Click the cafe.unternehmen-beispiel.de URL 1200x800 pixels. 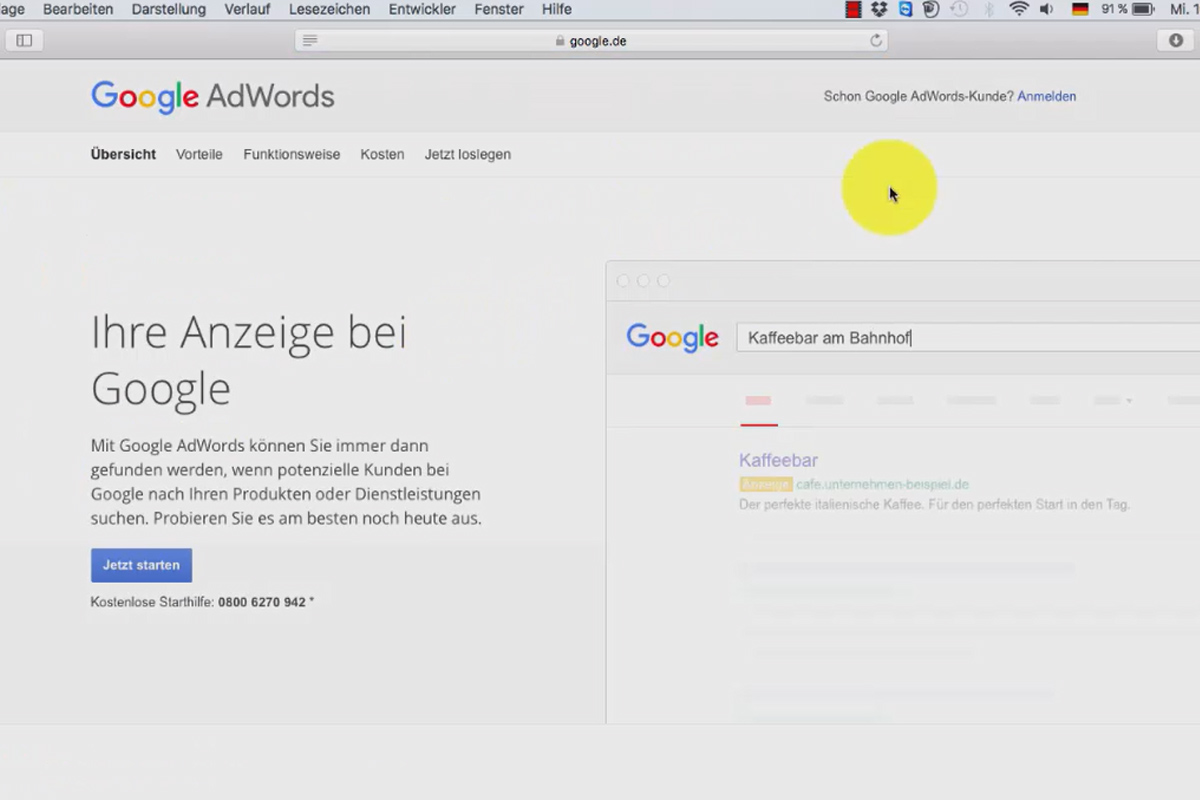tap(882, 484)
